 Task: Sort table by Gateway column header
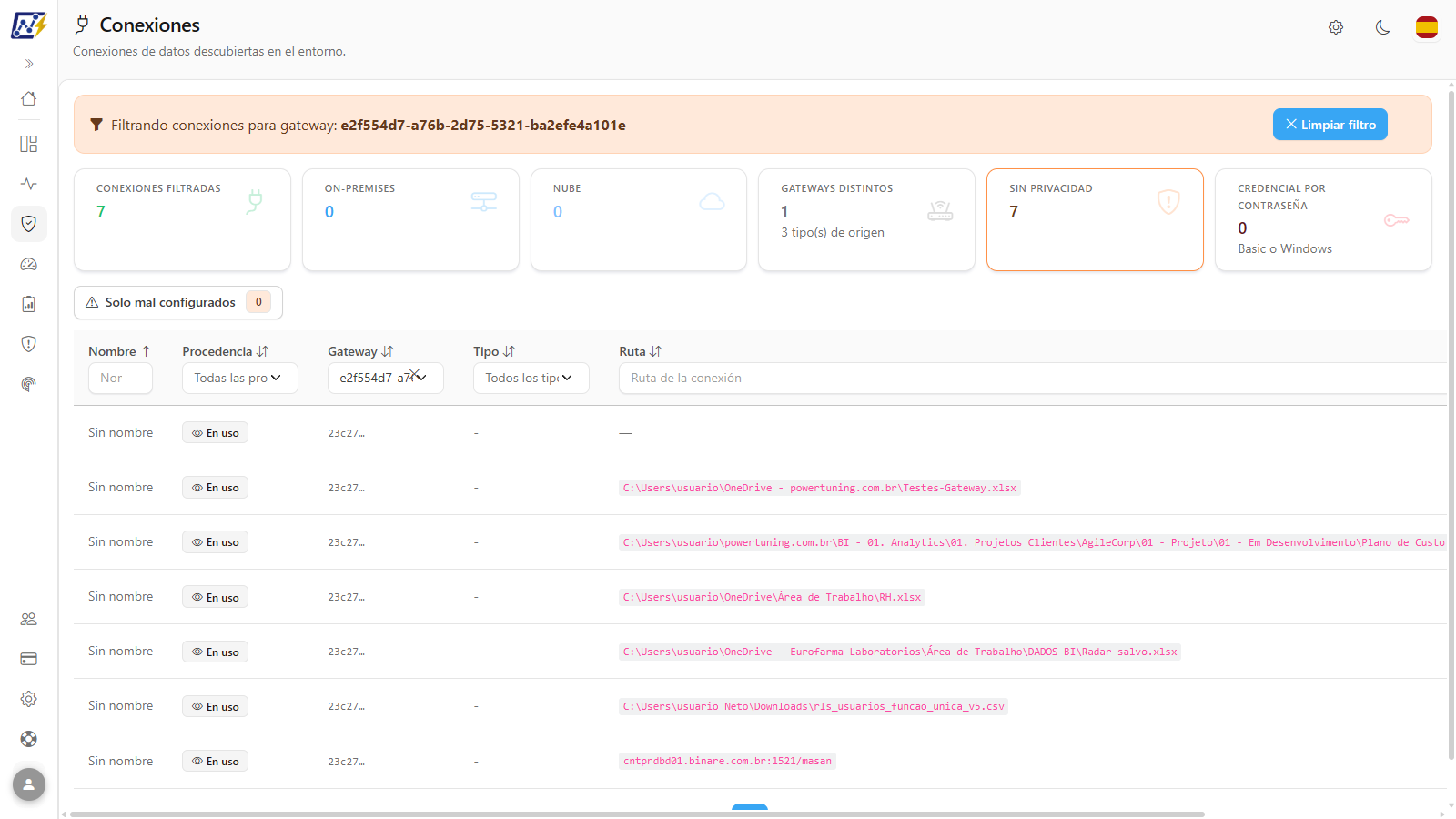click(x=360, y=351)
